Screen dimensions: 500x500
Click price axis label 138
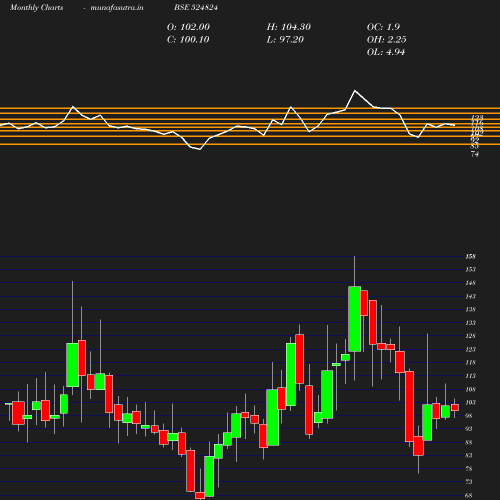point(471,309)
